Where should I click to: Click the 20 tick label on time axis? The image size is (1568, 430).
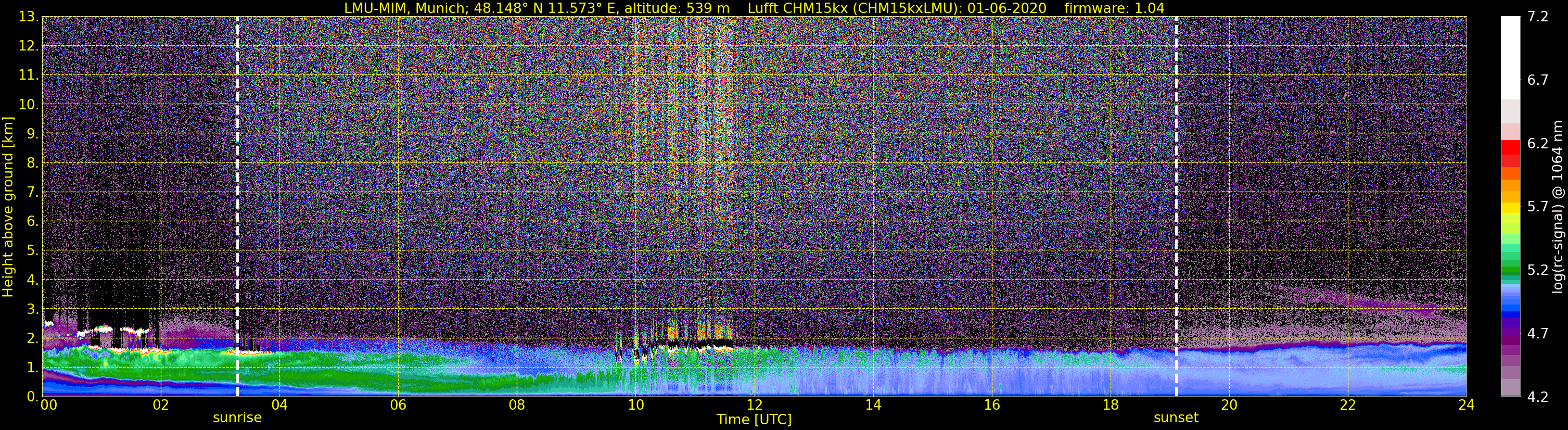point(1229,404)
